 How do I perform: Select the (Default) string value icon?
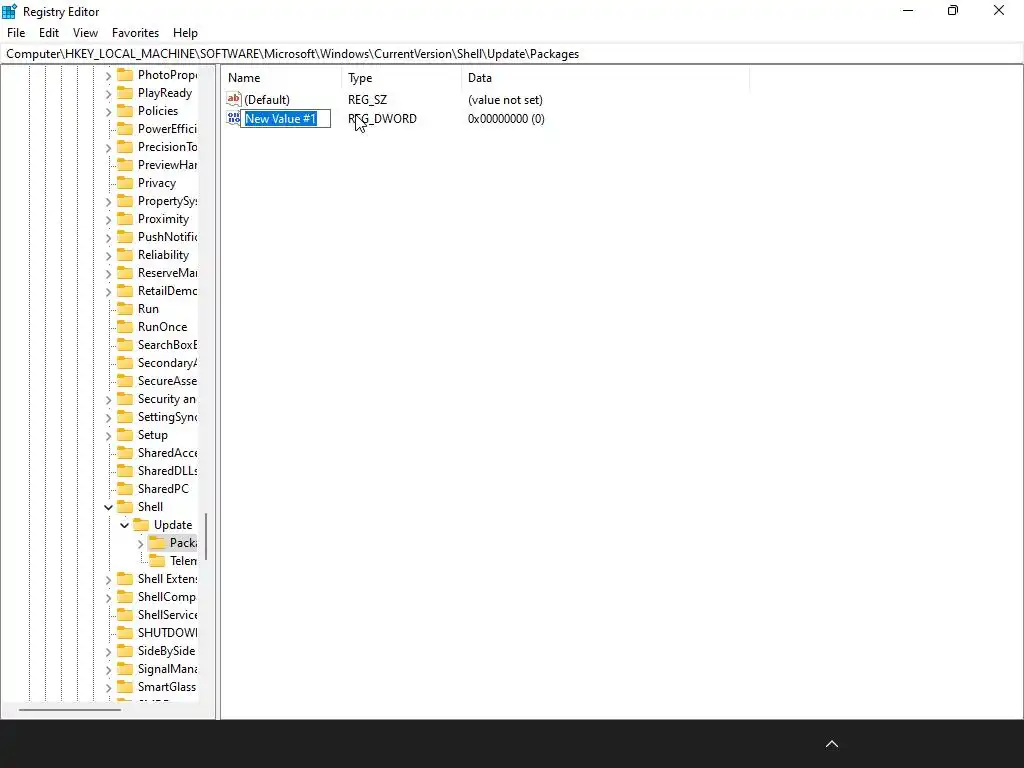tap(234, 99)
